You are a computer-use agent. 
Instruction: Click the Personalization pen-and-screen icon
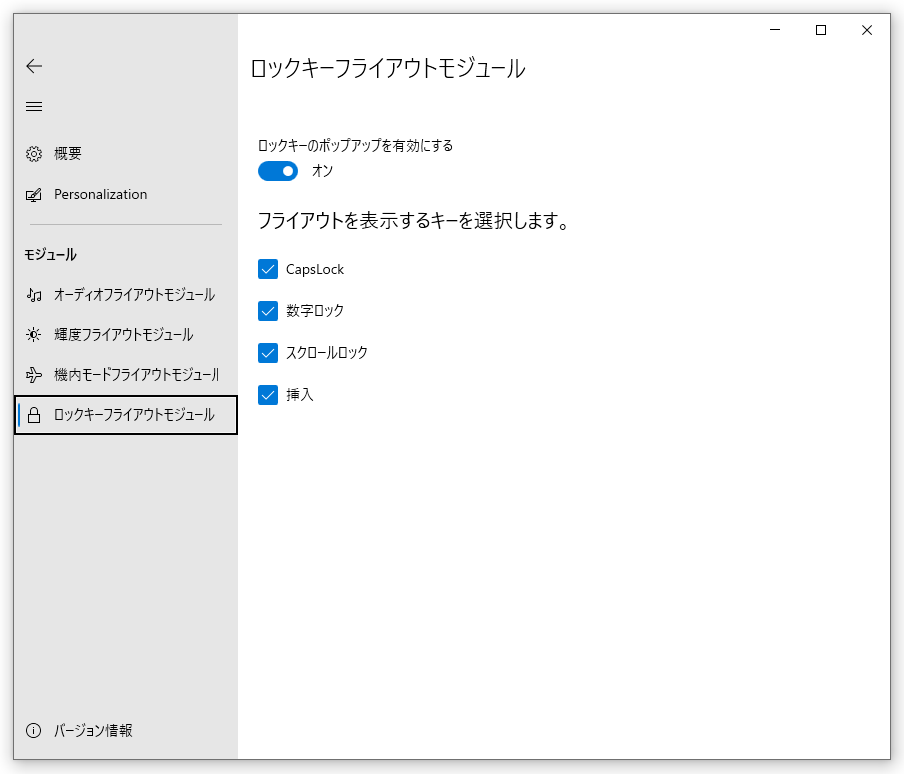pyautogui.click(x=34, y=195)
